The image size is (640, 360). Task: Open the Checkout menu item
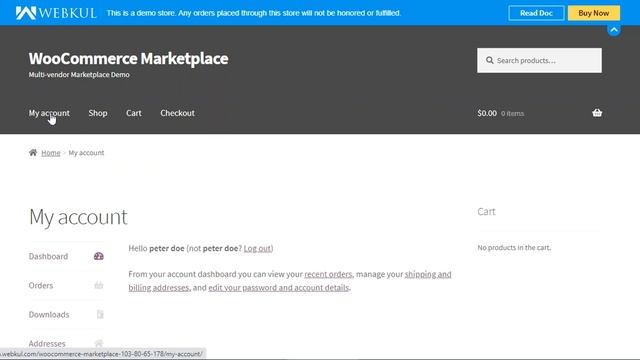pos(177,113)
